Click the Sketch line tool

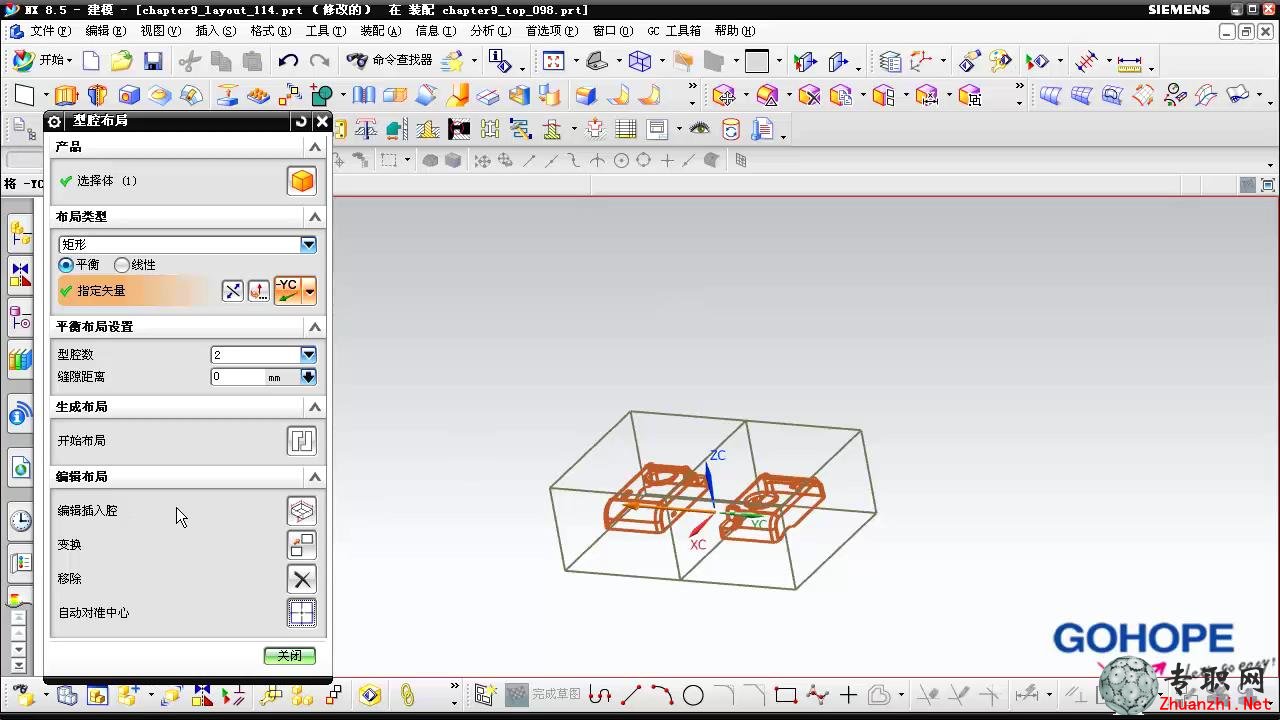pyautogui.click(x=631, y=695)
